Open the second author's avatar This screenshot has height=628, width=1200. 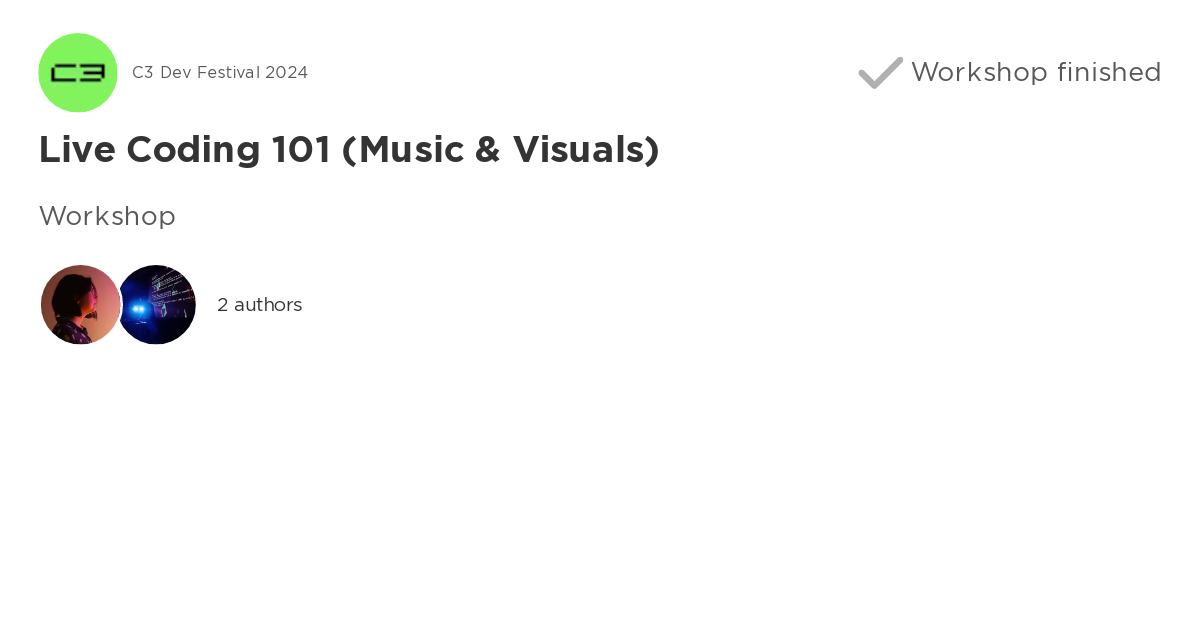pyautogui.click(x=158, y=305)
